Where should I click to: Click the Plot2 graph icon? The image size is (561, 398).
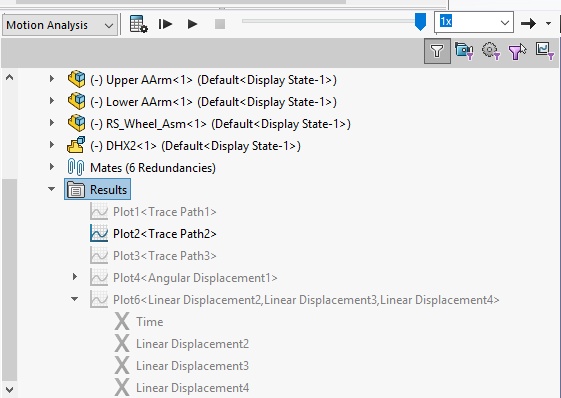(x=99, y=233)
